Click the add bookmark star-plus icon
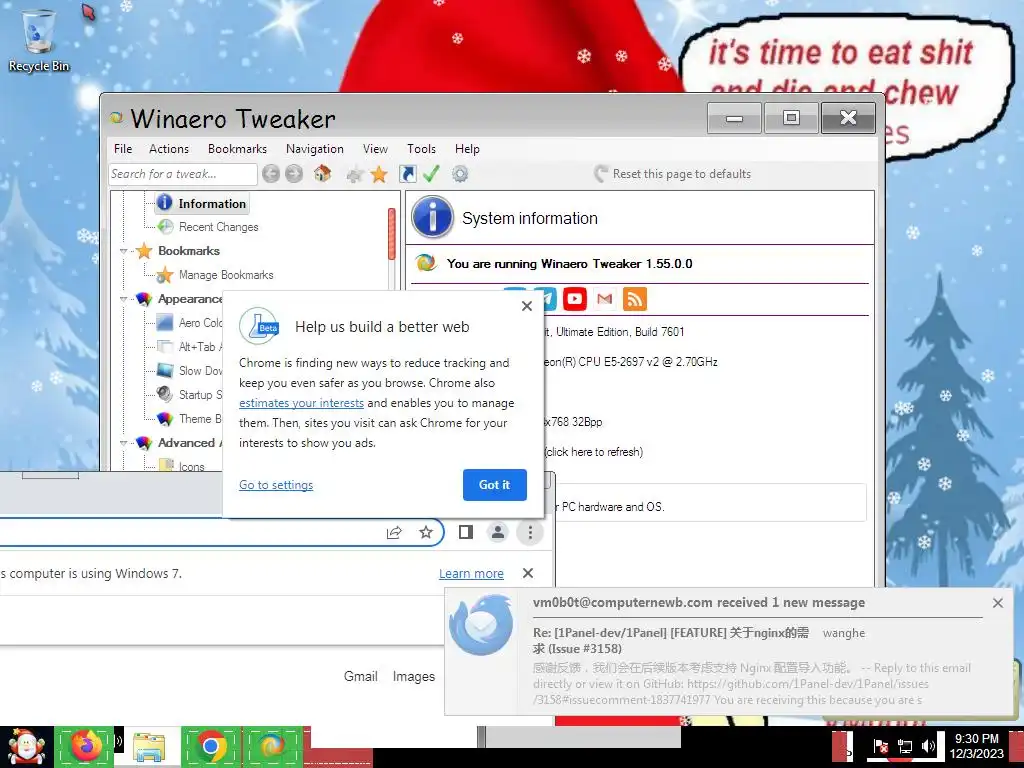Image resolution: width=1024 pixels, height=768 pixels. (x=355, y=174)
